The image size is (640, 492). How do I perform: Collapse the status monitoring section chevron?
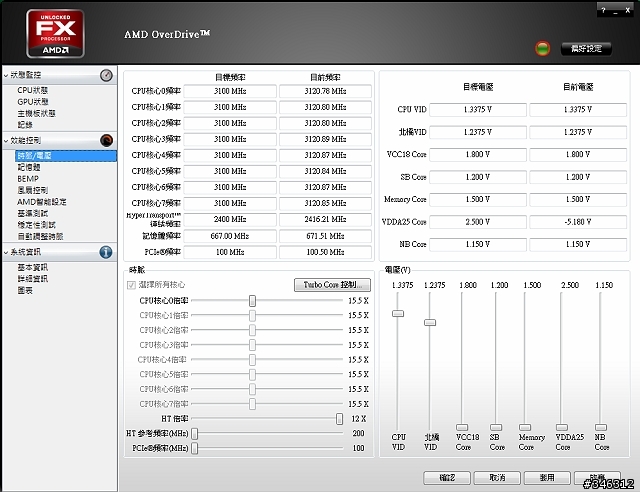coord(6,76)
